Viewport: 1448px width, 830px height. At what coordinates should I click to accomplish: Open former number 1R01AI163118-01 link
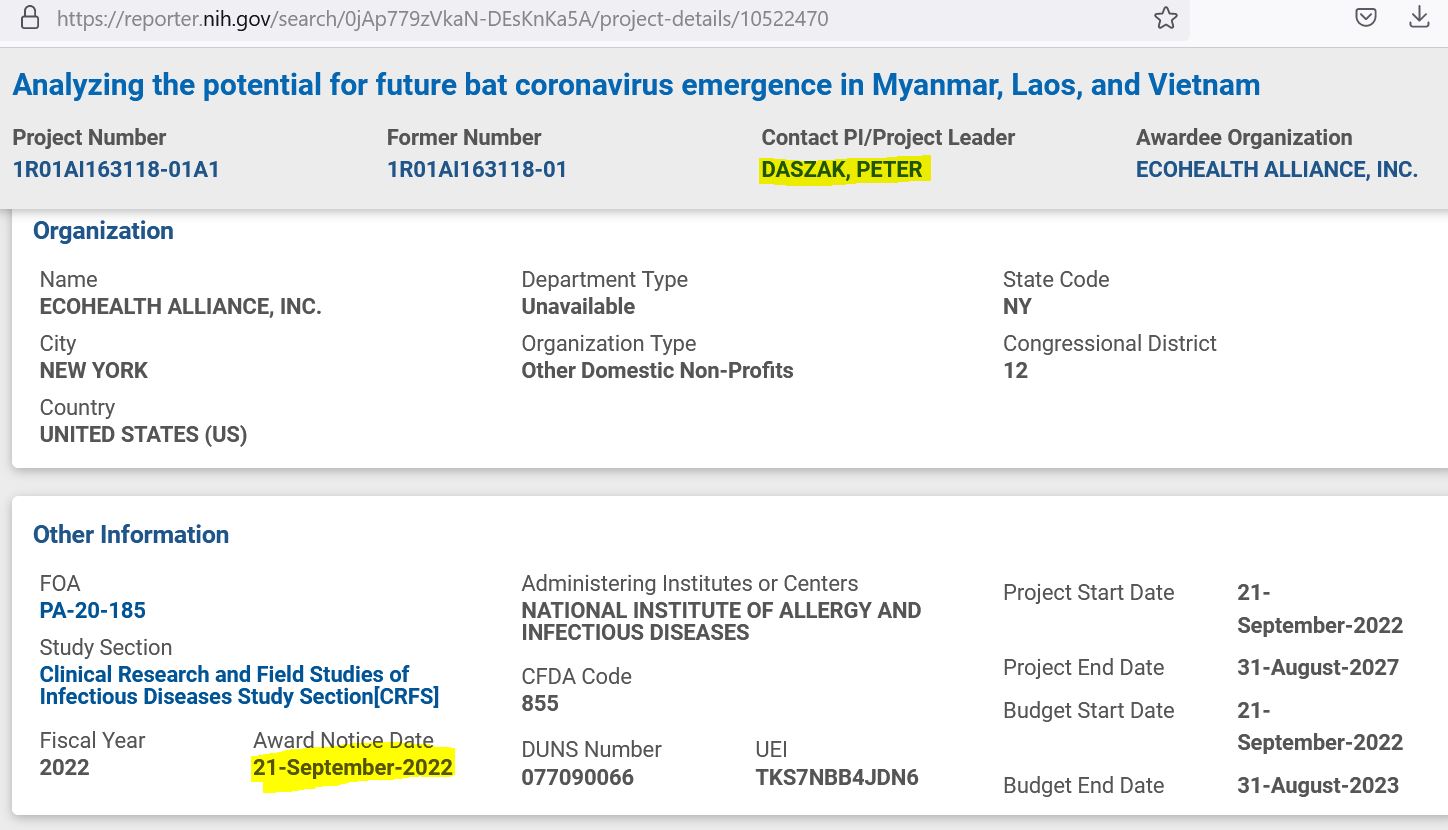tap(477, 170)
